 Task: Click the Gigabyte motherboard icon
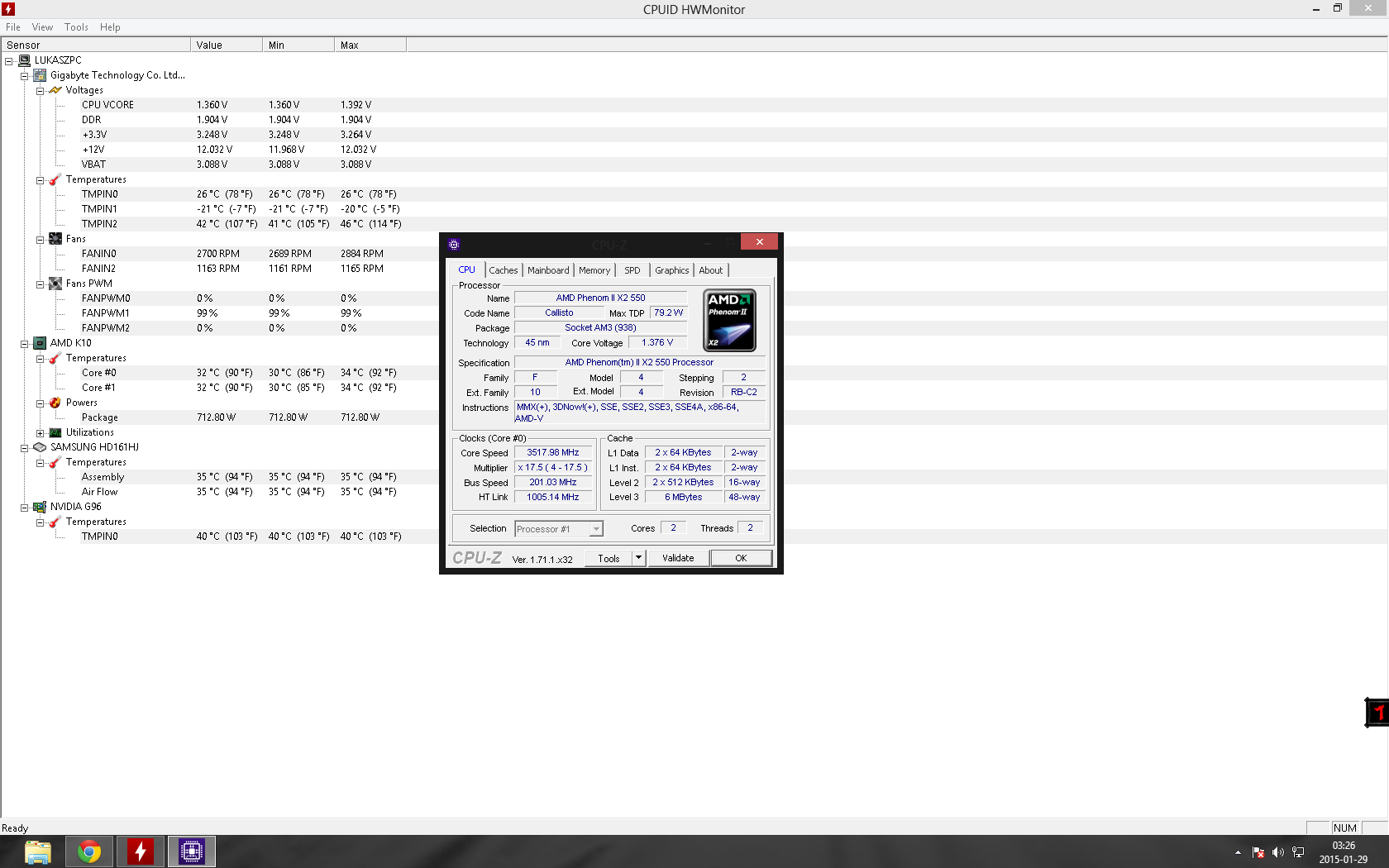point(40,75)
